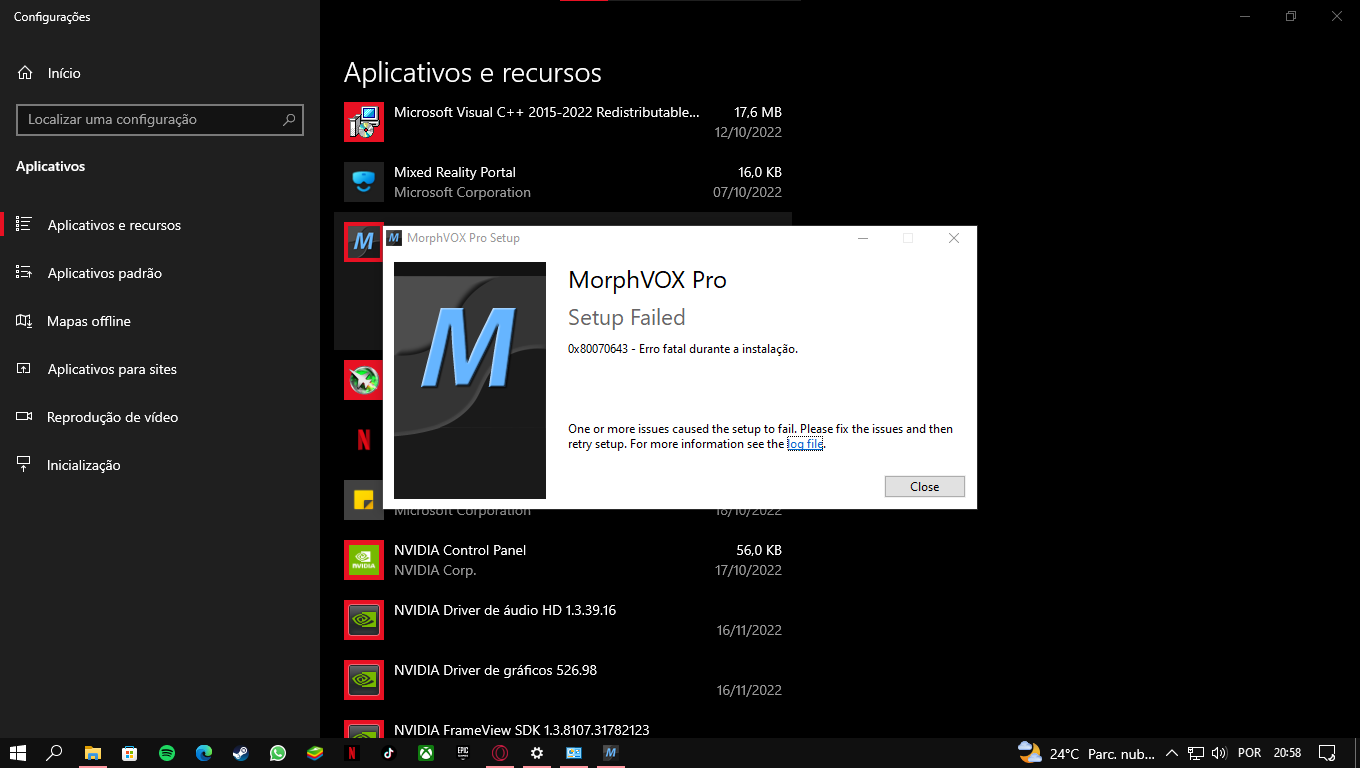Open Steam from the taskbar
The image size is (1360, 768).
[241, 753]
